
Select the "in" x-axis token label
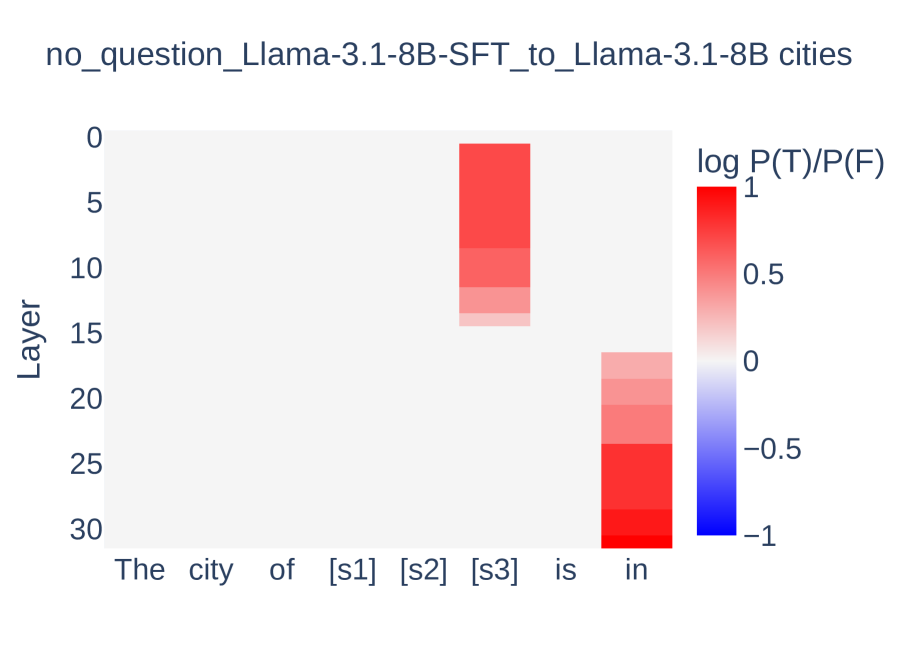point(636,570)
